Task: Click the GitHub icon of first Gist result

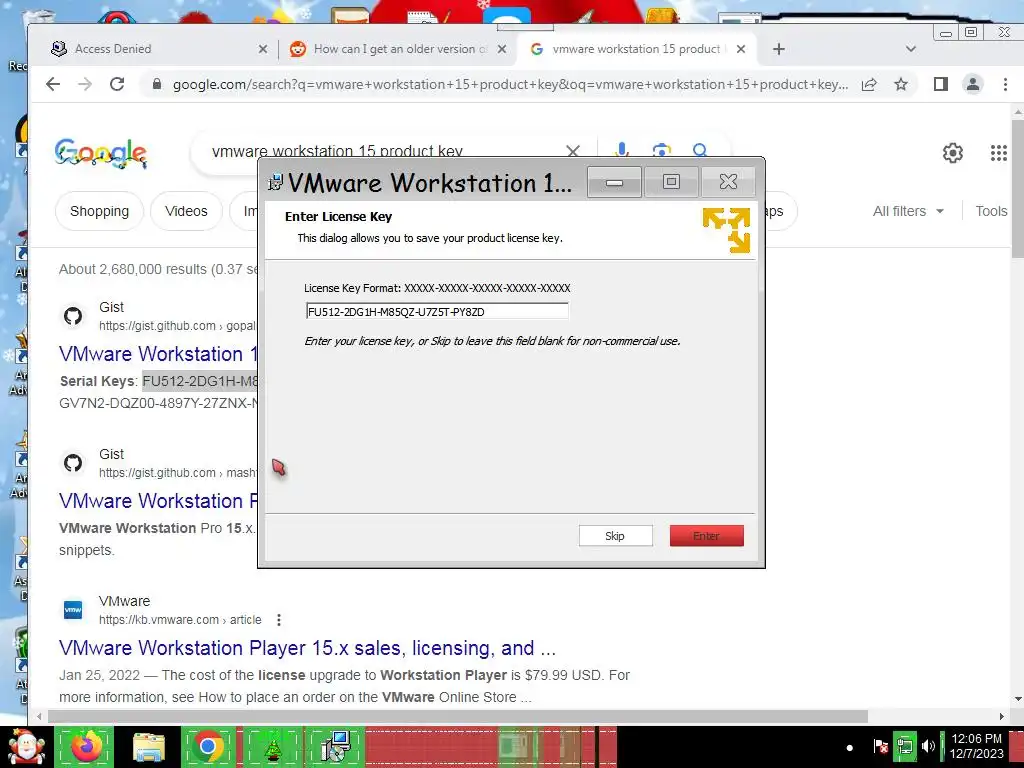Action: [x=73, y=316]
